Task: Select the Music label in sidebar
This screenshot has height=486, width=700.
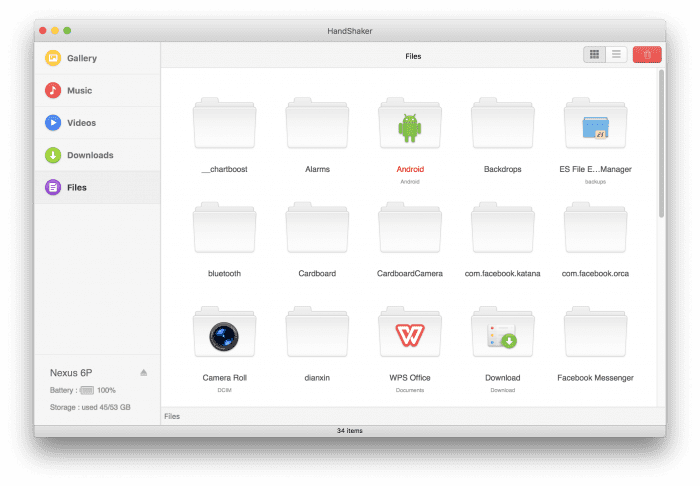Action: click(79, 91)
